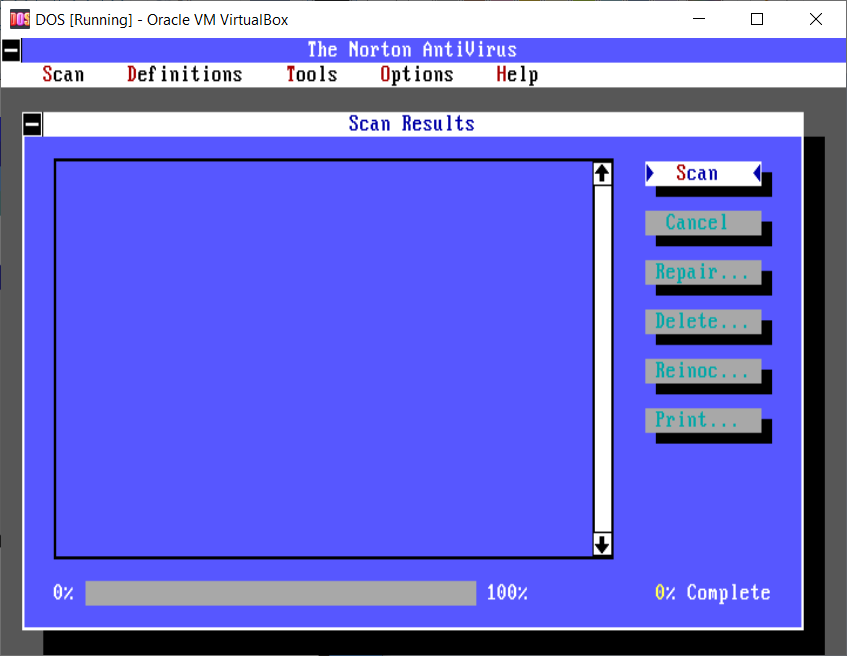
Task: Maximize the VirtualBox window
Action: coord(757,19)
